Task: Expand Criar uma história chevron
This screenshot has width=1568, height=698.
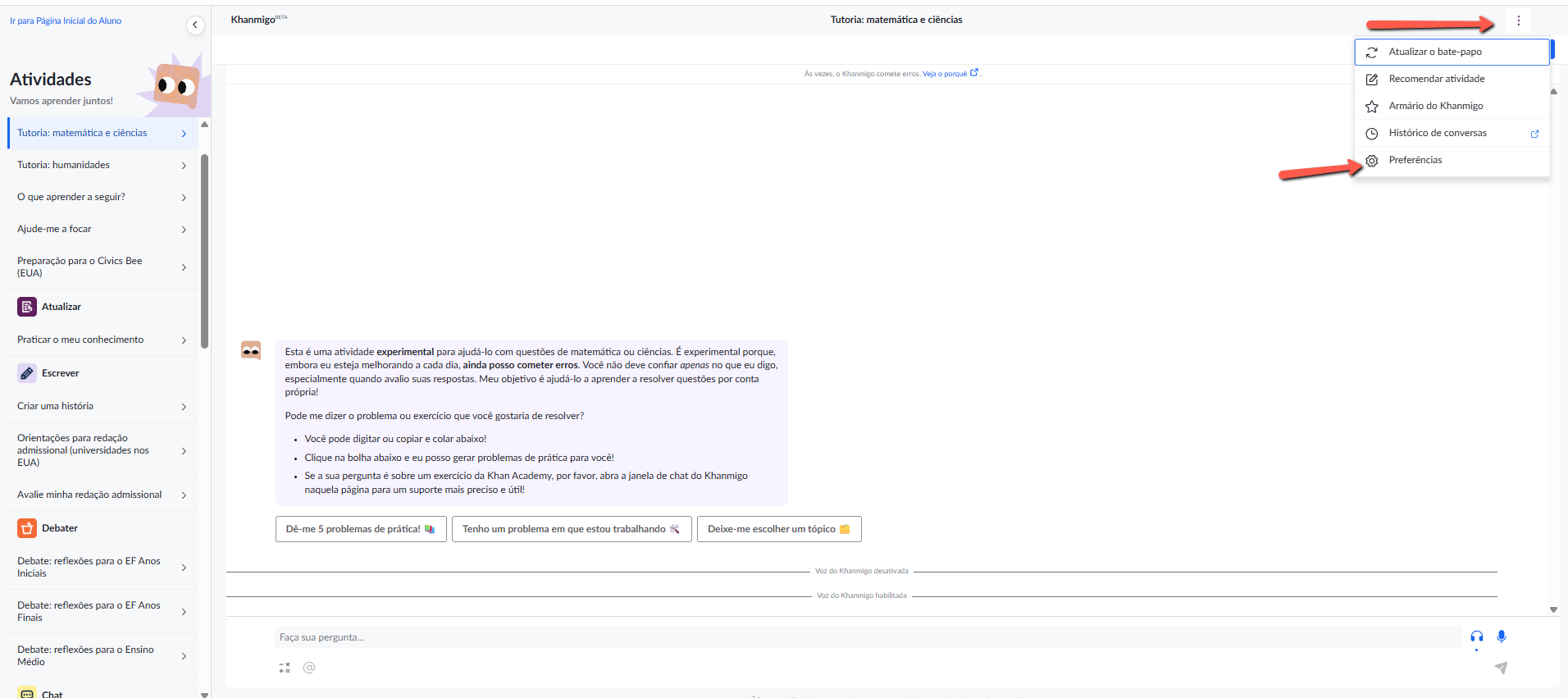Action: [184, 407]
